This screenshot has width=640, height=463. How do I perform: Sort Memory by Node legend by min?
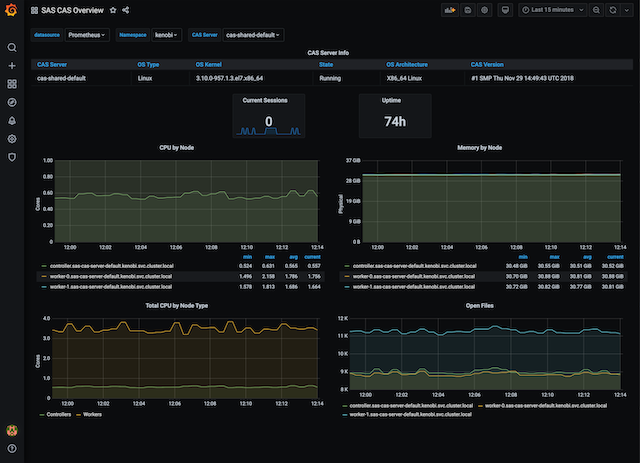click(523, 257)
